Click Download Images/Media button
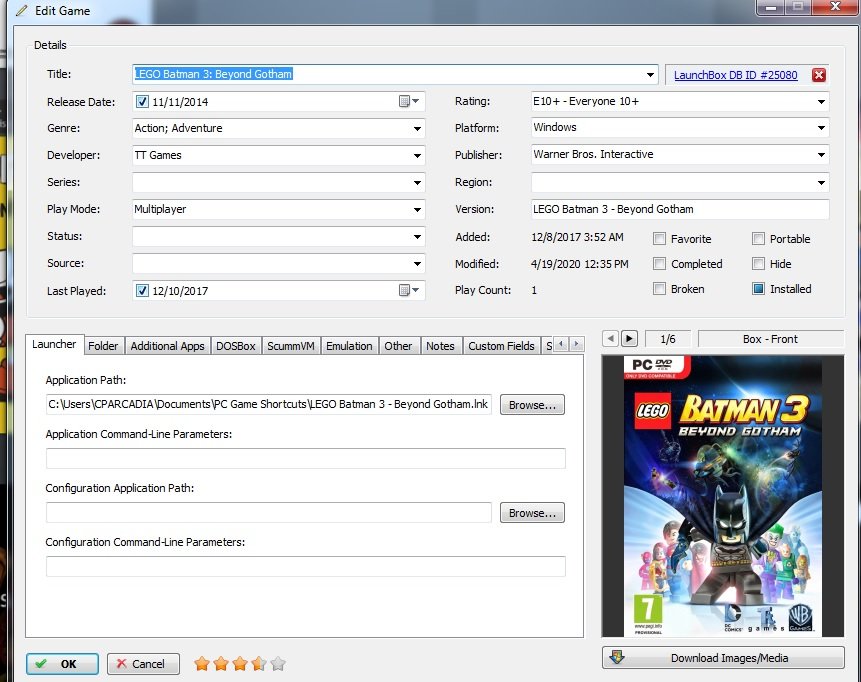The image size is (861, 682). click(x=723, y=658)
